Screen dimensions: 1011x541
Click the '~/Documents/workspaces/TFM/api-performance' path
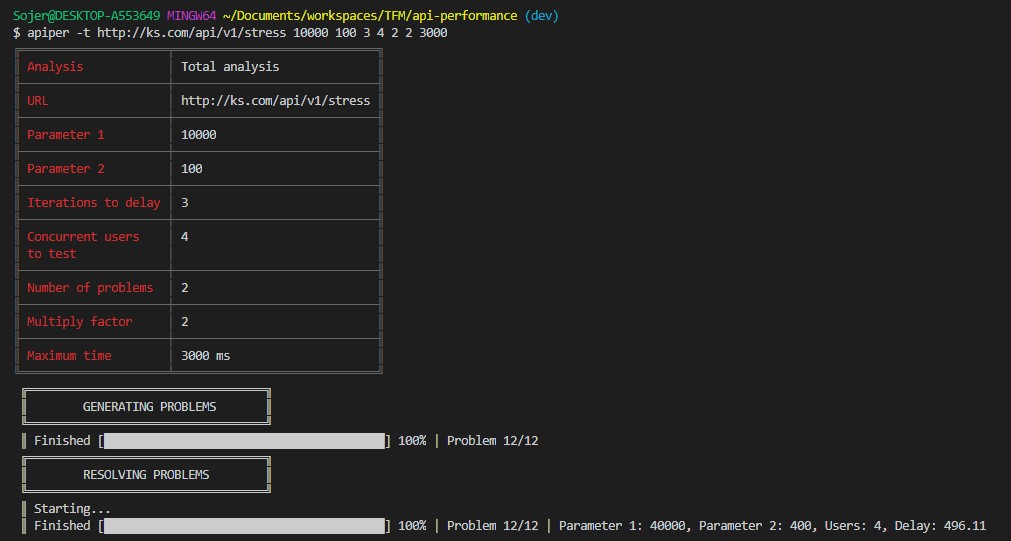(x=370, y=15)
